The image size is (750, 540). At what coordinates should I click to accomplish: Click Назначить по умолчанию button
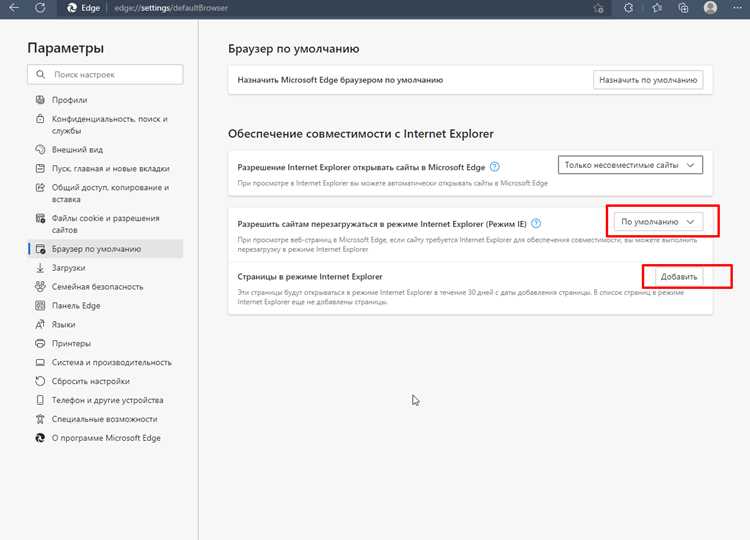pos(648,80)
